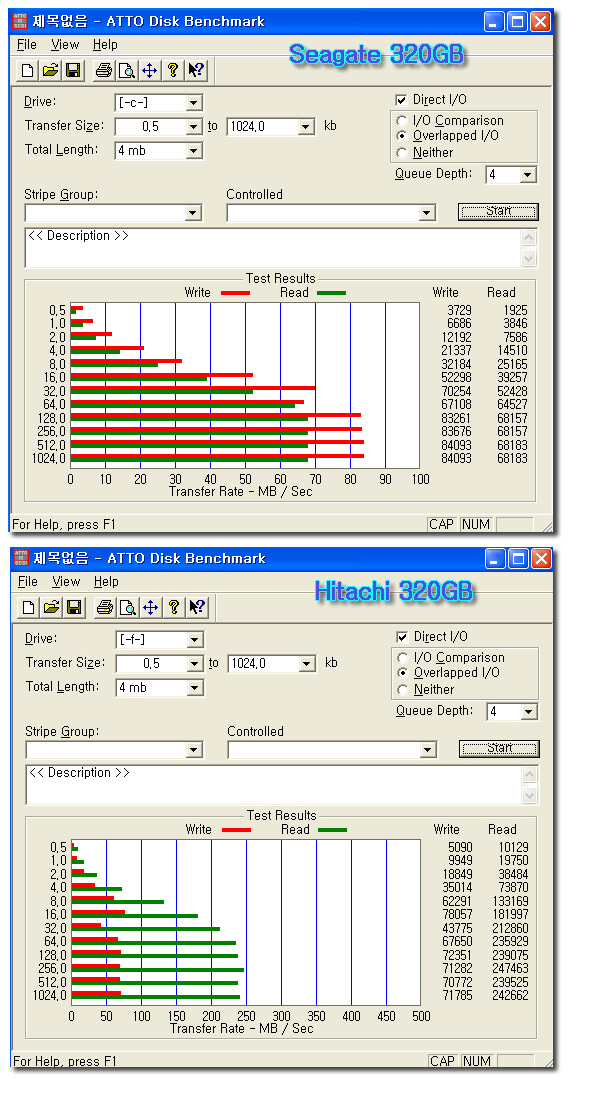Toggle Direct I/O checkbox in Hitachi window
Screen dimensions: 600x1100
[402, 637]
